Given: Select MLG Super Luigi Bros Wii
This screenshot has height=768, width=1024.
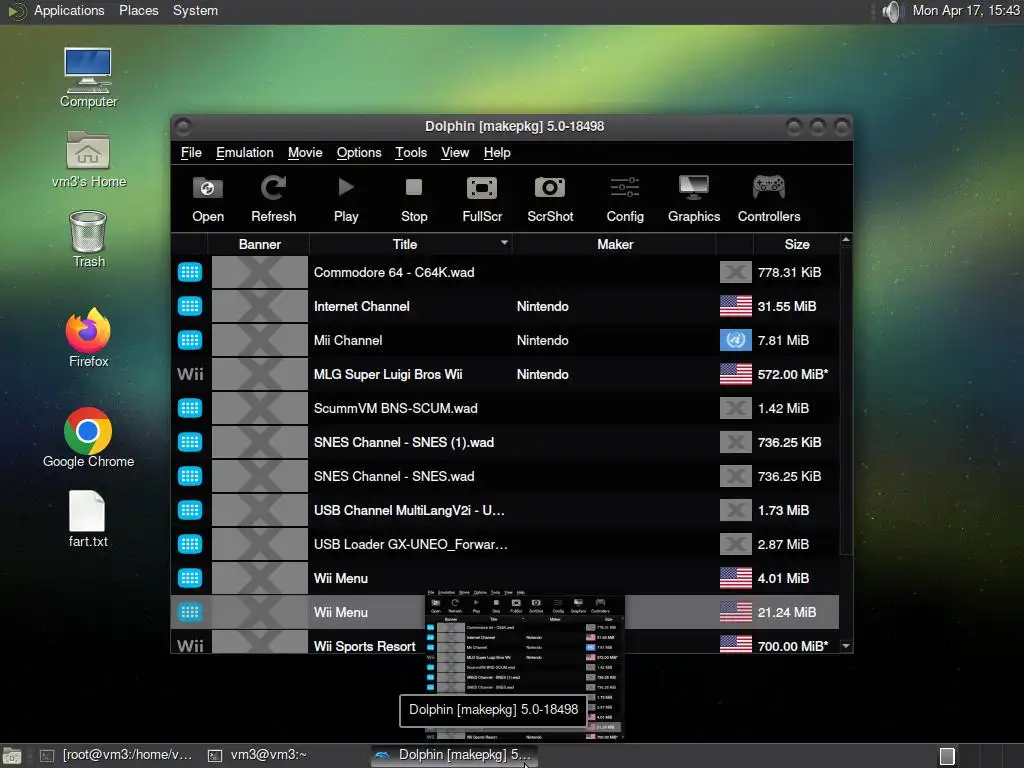Looking at the screenshot, I should pos(388,374).
